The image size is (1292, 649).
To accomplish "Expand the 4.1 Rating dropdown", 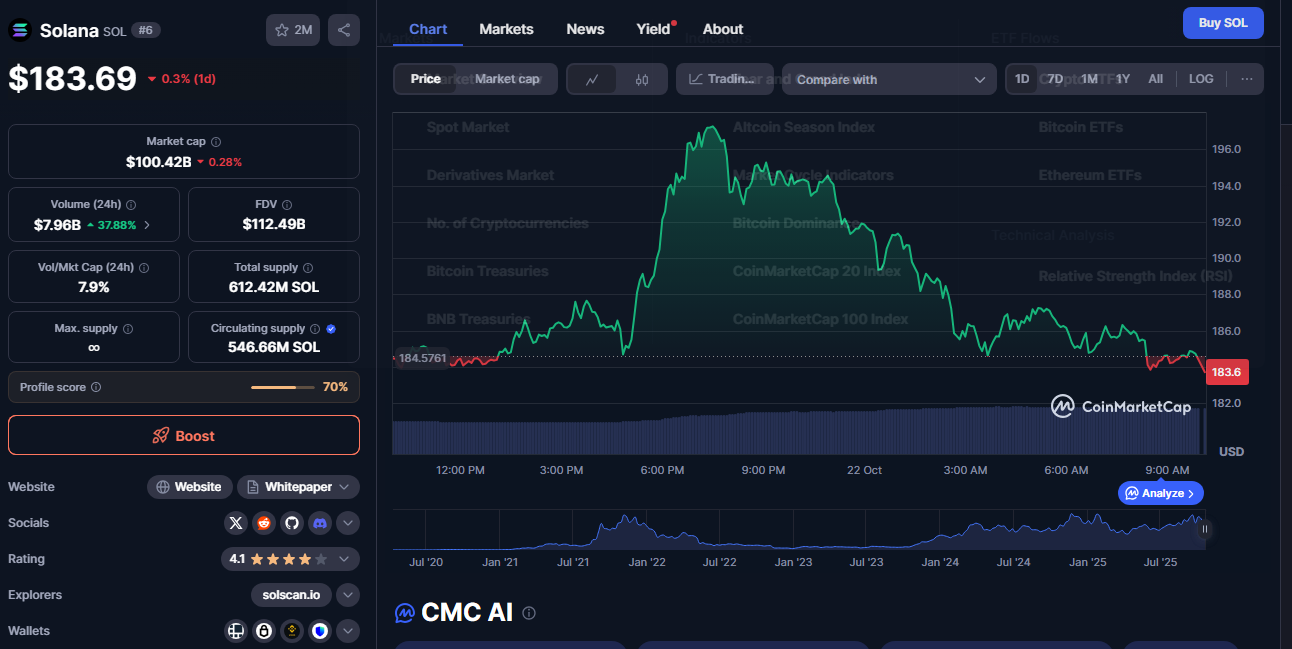I will pos(290,559).
